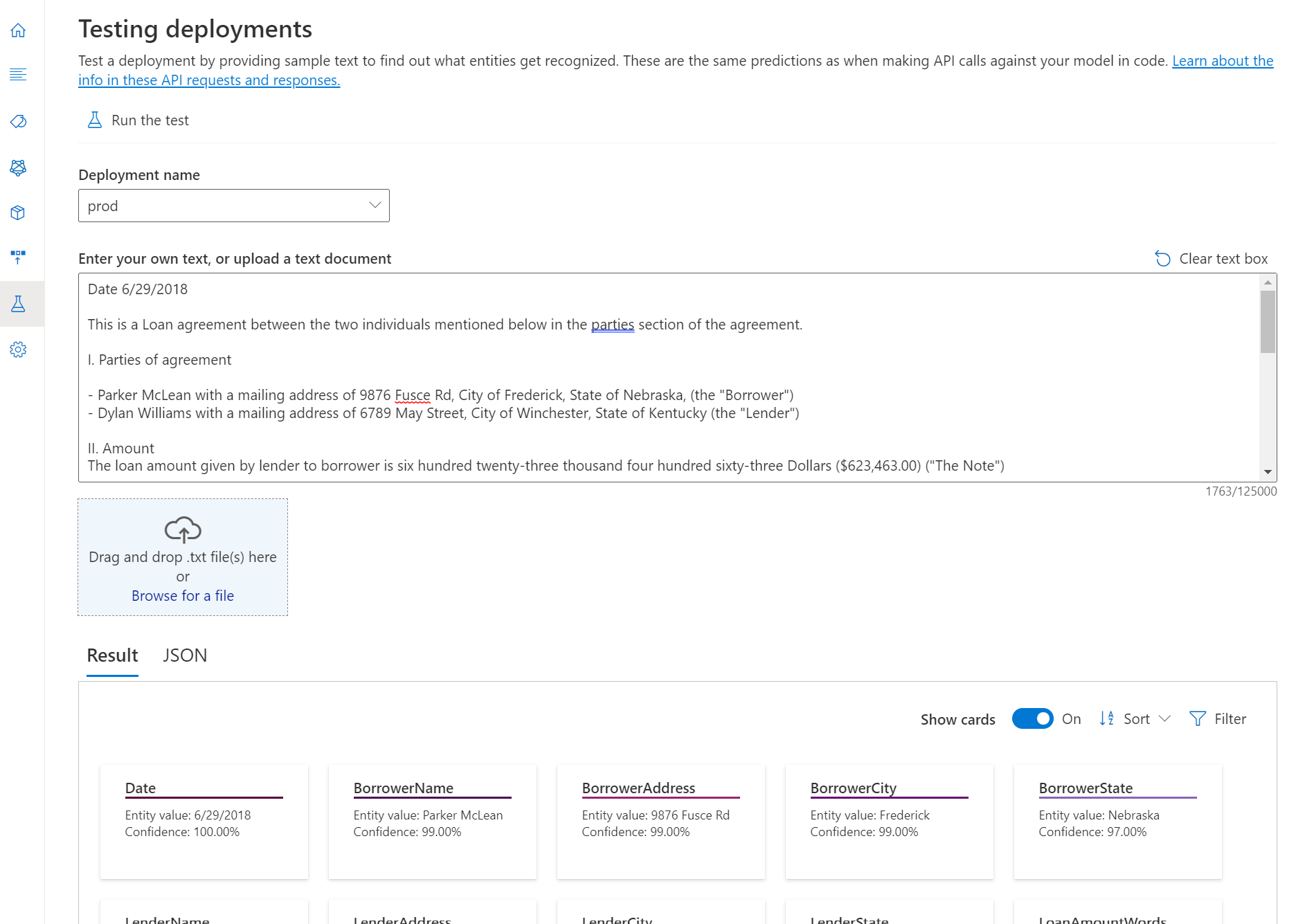
Task: Open the Deployment name dropdown showing prod
Action: pyautogui.click(x=234, y=206)
